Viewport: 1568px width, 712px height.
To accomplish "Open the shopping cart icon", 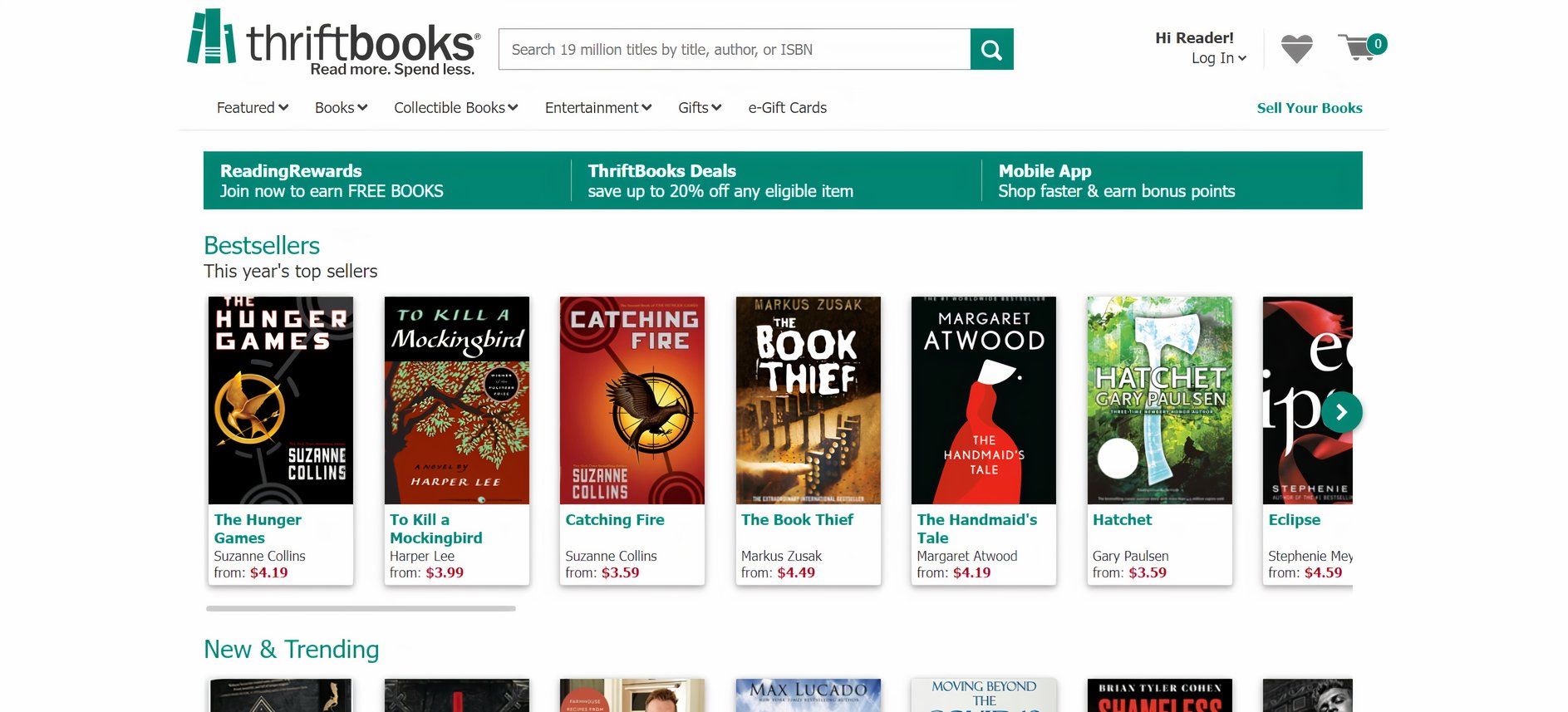I will pyautogui.click(x=1361, y=47).
